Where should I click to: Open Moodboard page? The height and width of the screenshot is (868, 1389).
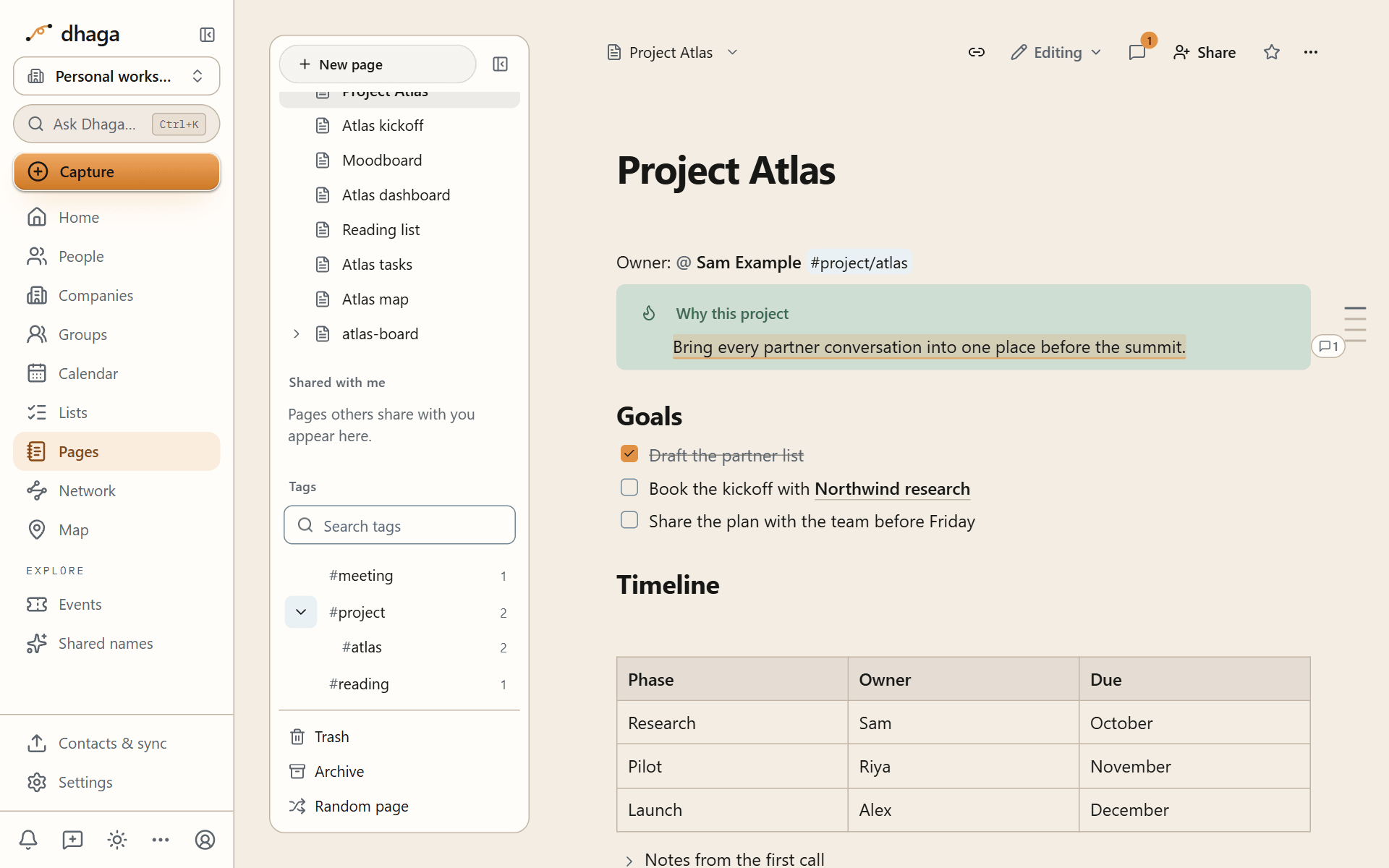[x=399, y=160]
